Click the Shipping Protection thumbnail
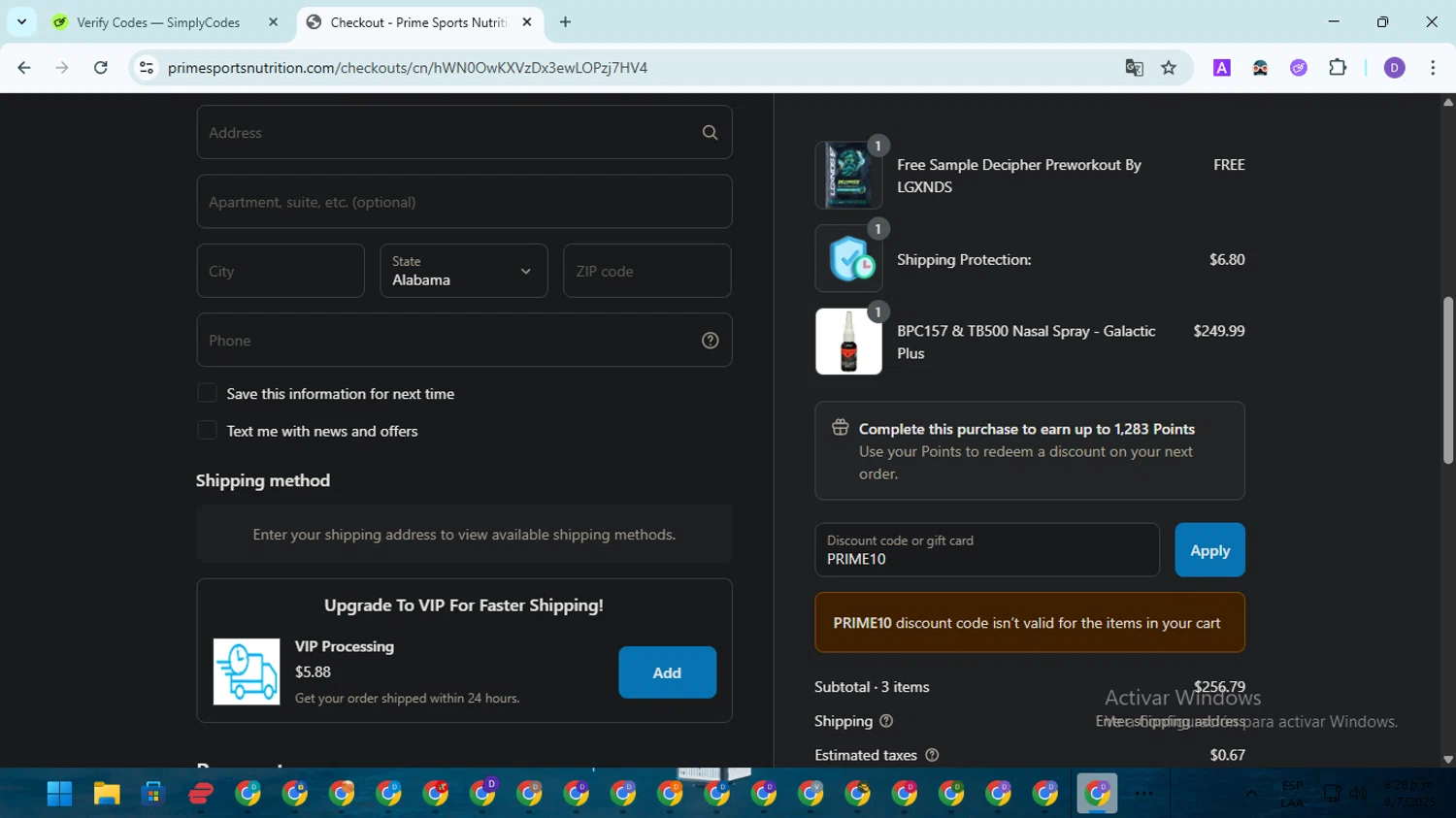The height and width of the screenshot is (818, 1456). [x=848, y=259]
